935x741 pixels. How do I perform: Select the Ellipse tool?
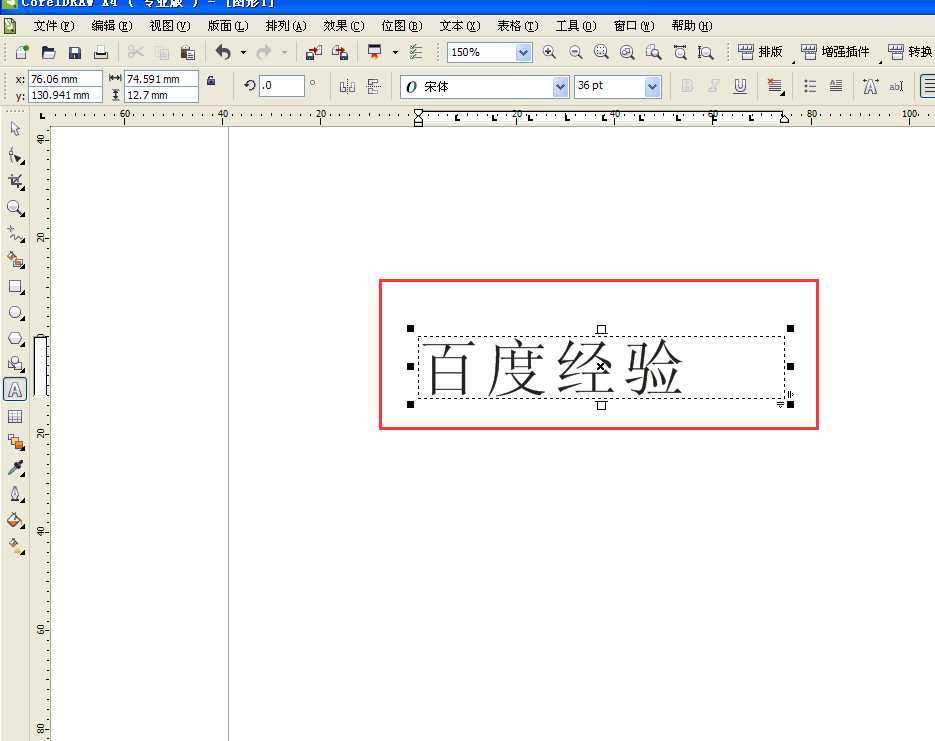(x=14, y=312)
